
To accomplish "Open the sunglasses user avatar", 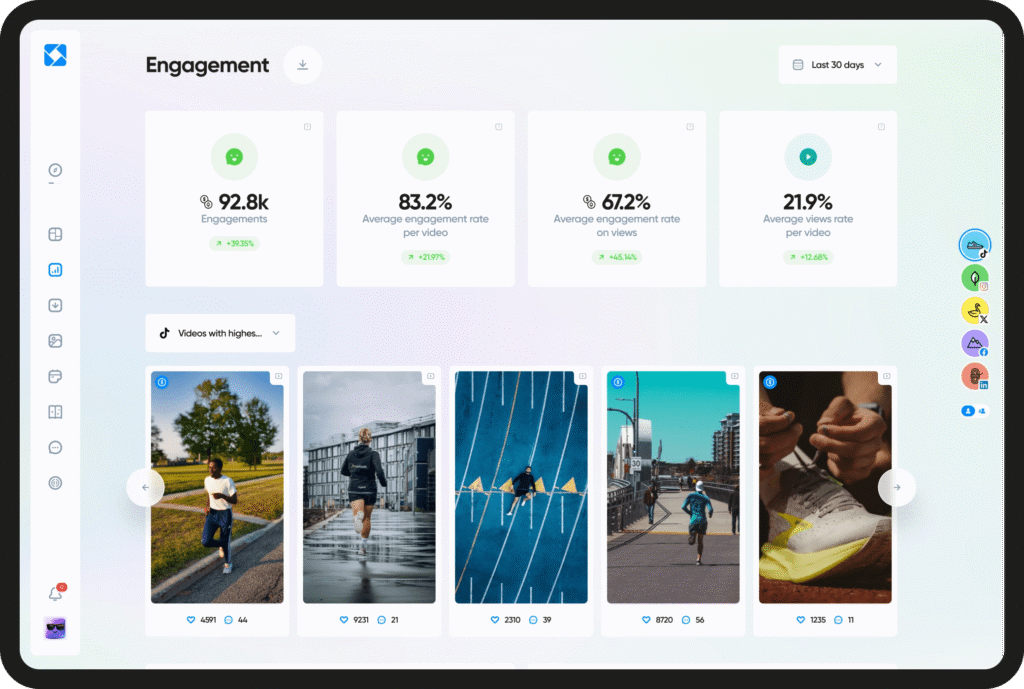I will tap(56, 628).
